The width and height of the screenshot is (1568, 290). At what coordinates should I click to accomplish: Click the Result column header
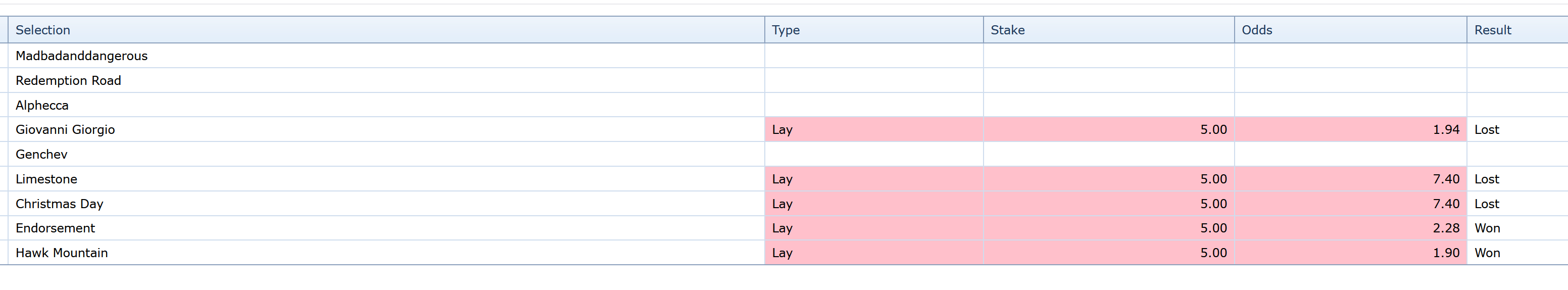(x=1493, y=30)
